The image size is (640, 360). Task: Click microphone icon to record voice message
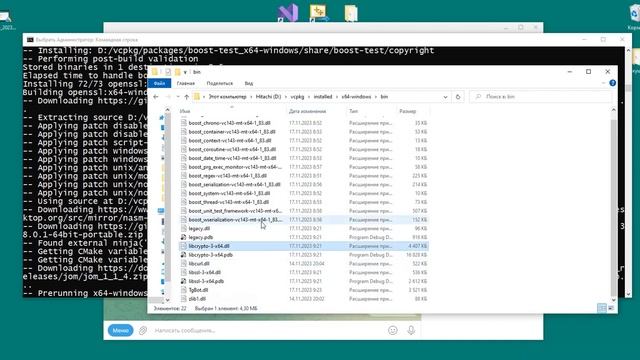point(411,330)
